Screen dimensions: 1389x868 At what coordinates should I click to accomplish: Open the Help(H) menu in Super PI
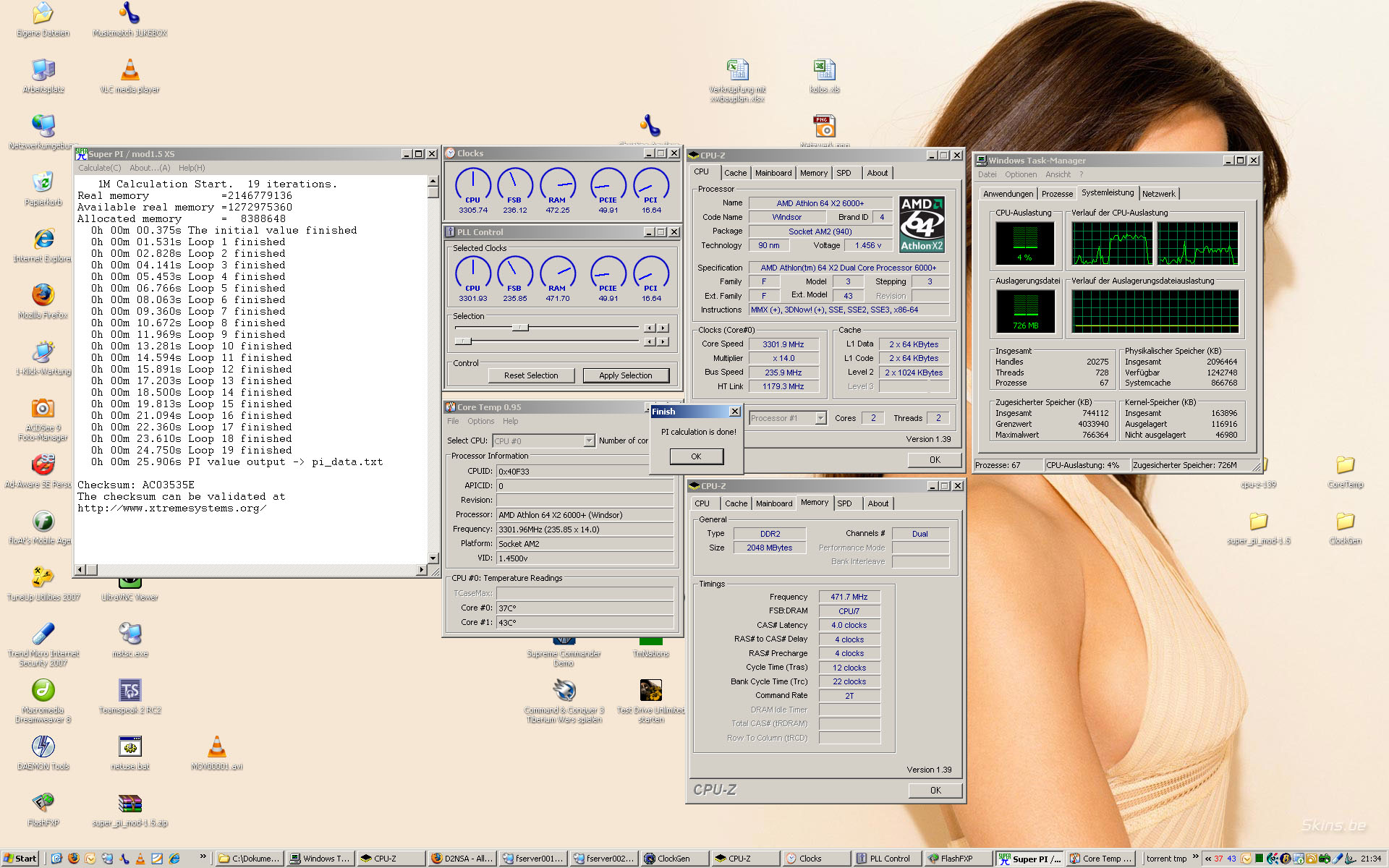click(192, 168)
